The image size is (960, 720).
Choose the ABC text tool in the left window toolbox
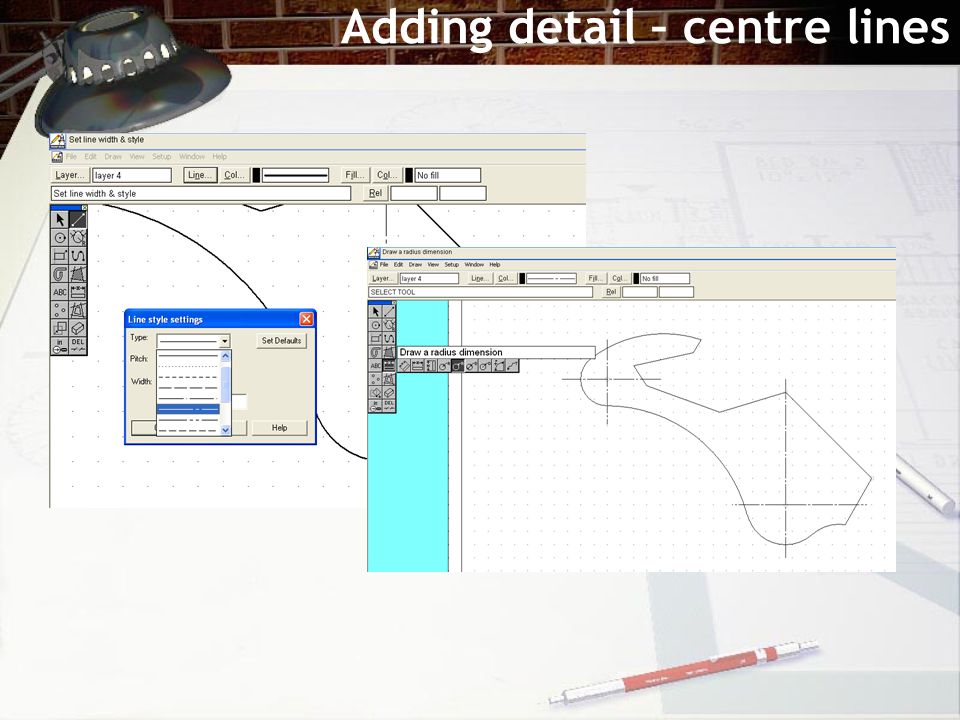pyautogui.click(x=60, y=291)
